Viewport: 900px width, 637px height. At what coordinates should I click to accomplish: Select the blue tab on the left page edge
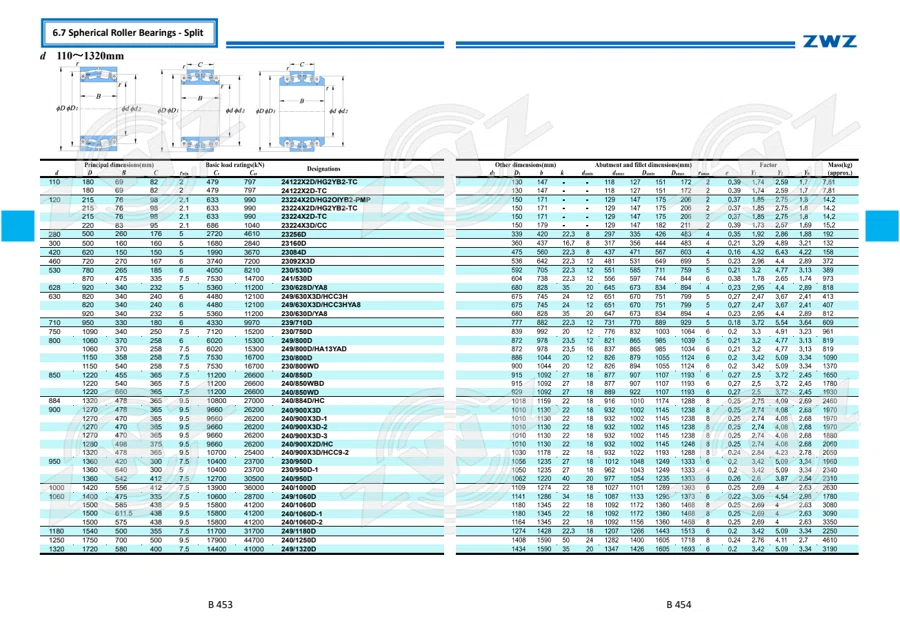click(18, 226)
